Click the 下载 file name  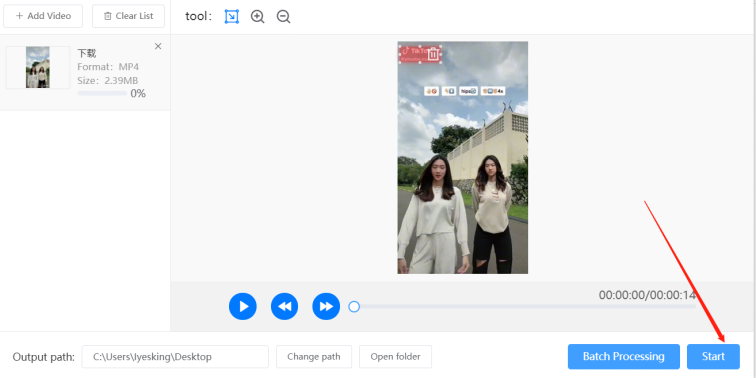click(x=87, y=53)
